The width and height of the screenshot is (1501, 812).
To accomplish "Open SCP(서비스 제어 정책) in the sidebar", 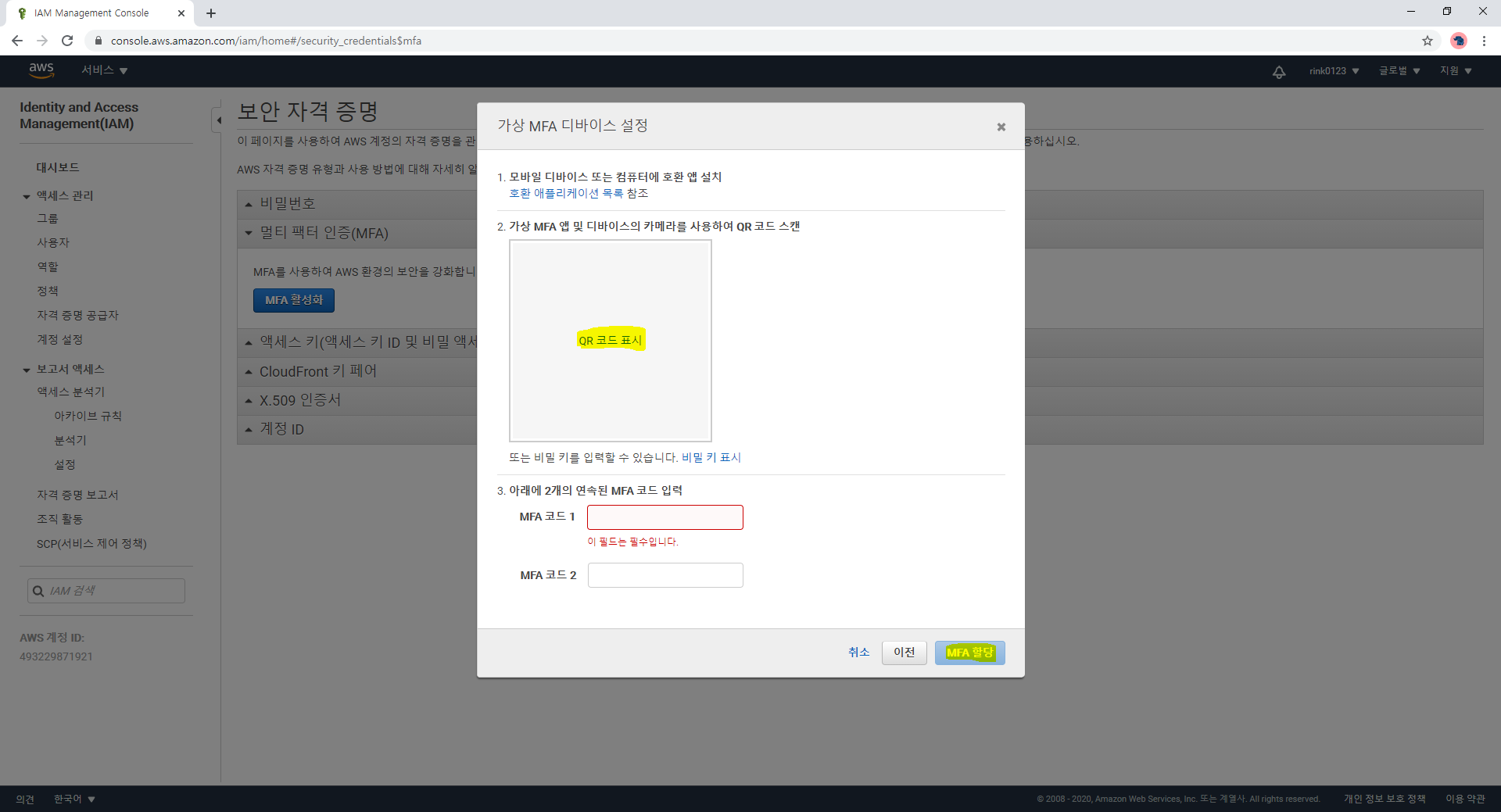I will 91,544.
